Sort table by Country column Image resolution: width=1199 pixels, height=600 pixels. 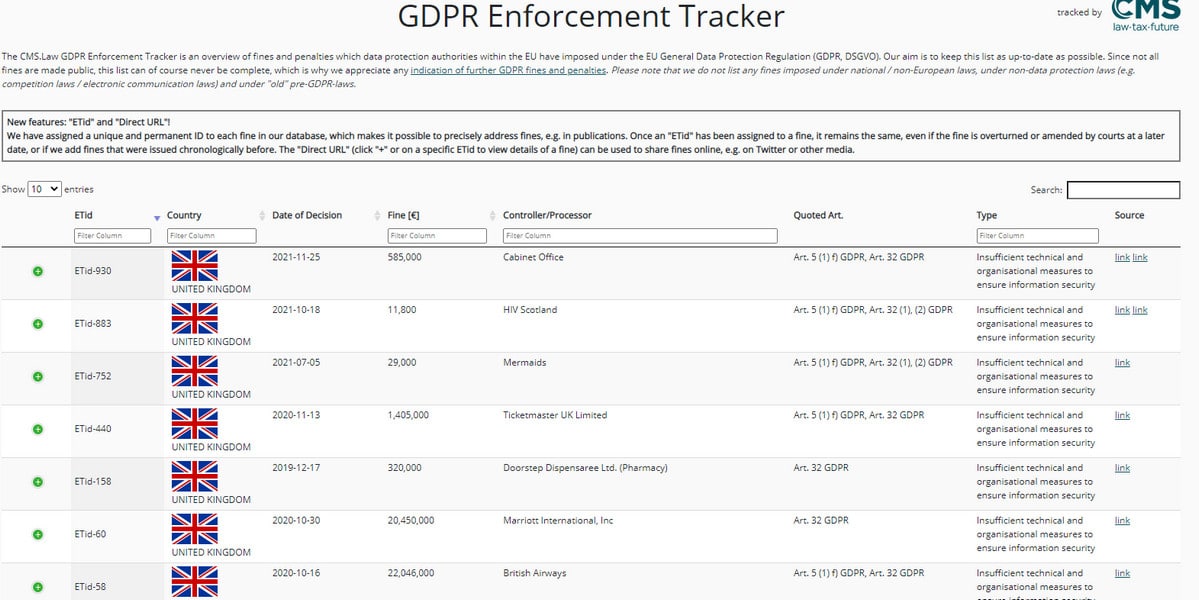[262, 216]
